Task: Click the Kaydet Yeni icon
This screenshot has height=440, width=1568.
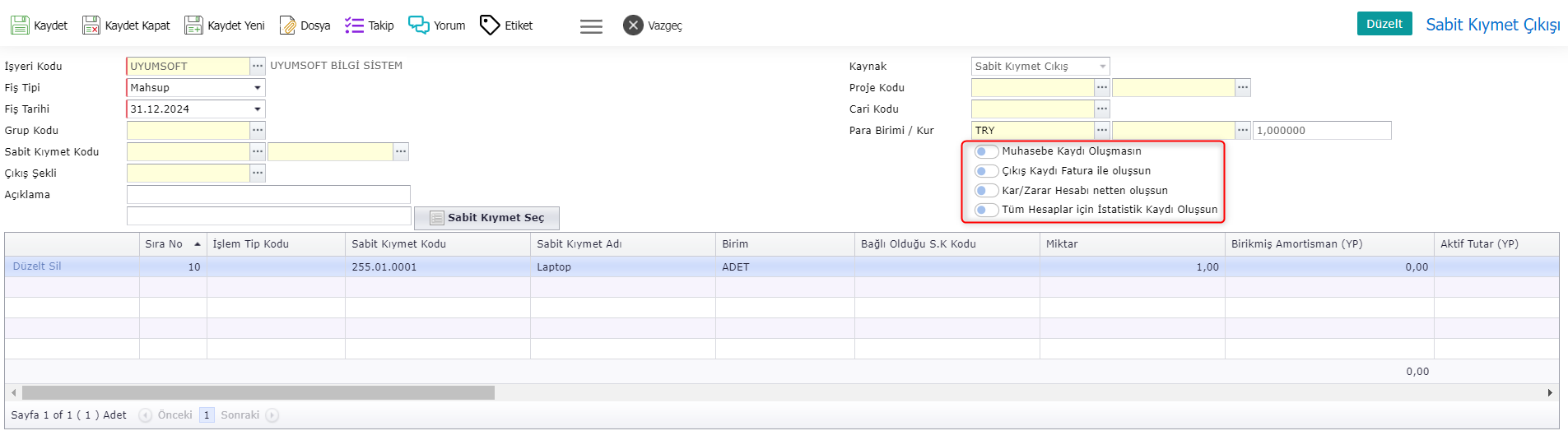Action: point(193,25)
